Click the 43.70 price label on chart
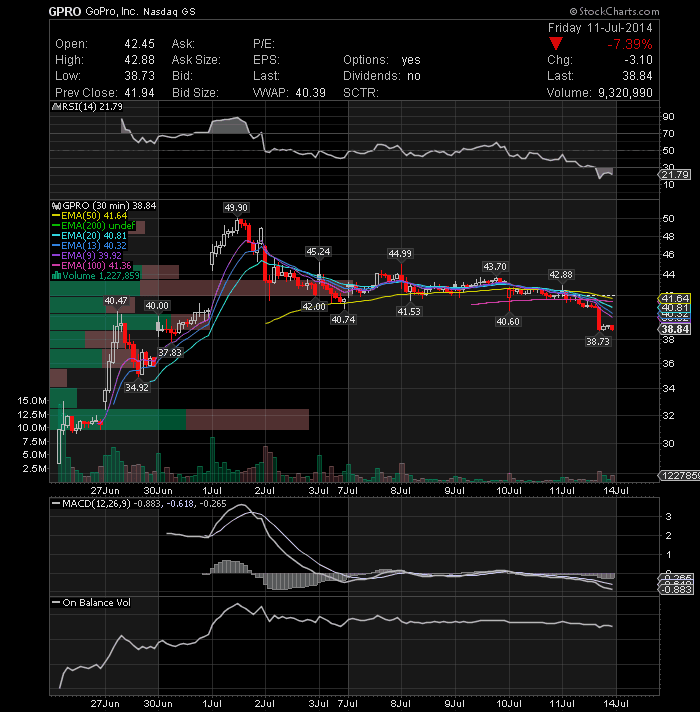Screen dimensions: 700x712 [495, 267]
